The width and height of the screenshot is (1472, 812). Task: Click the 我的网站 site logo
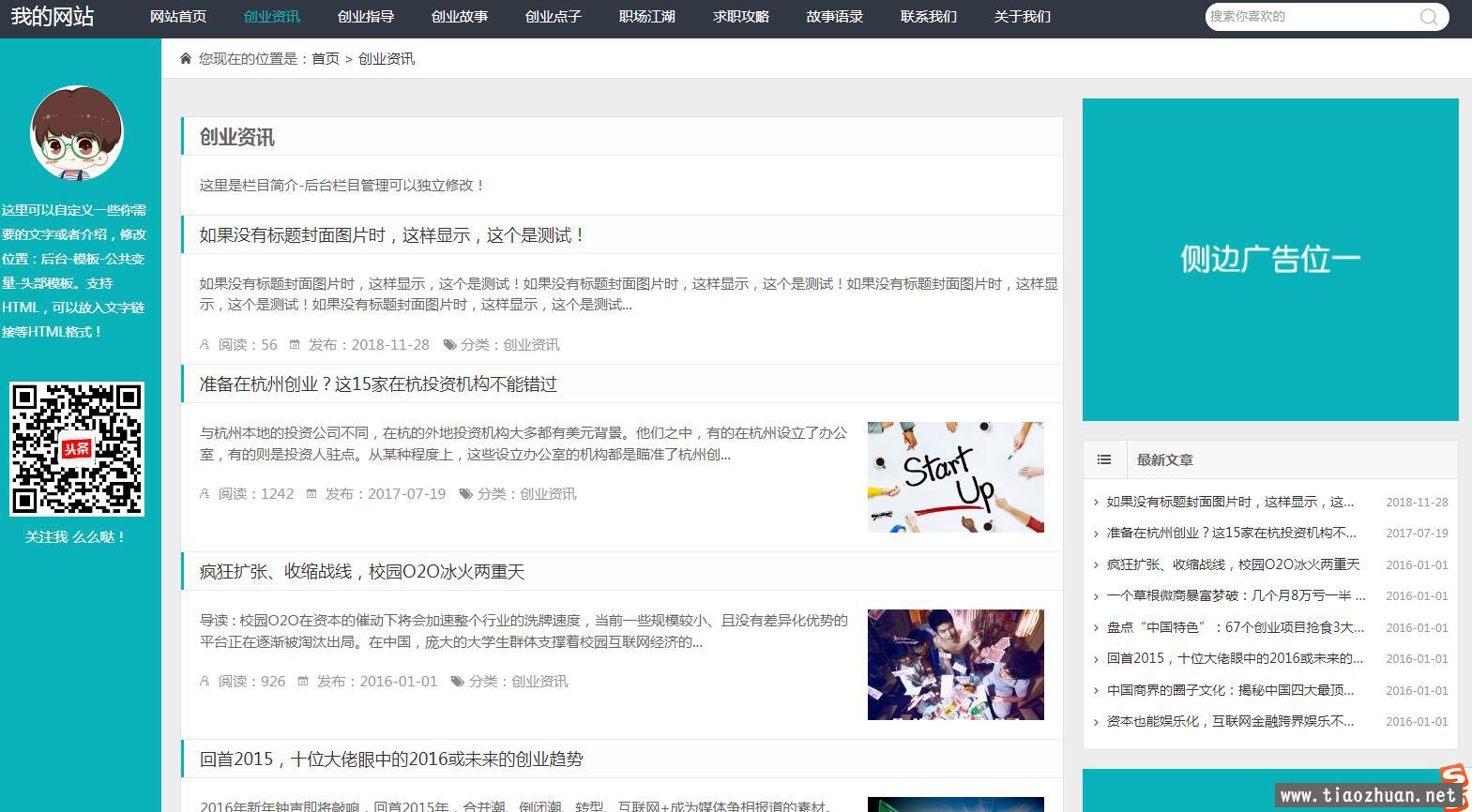53,17
